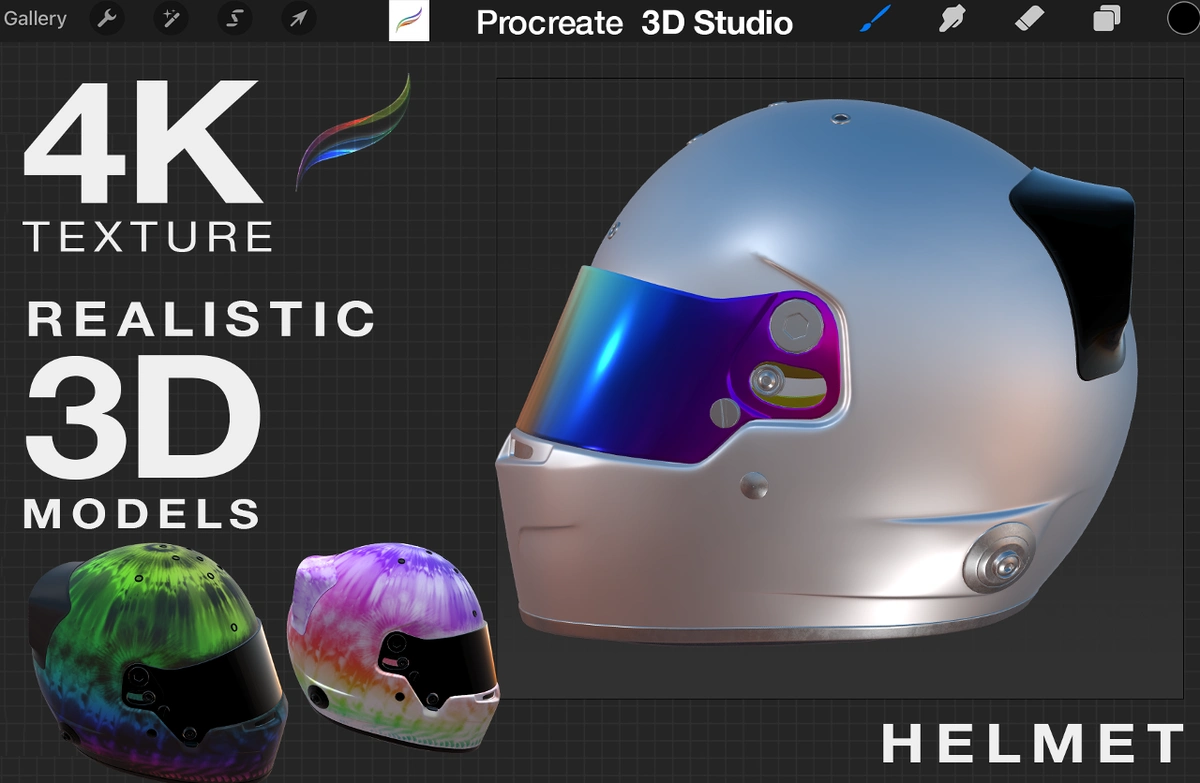The height and width of the screenshot is (783, 1200).
Task: Select the Eraser tool
Action: pyautogui.click(x=1028, y=19)
